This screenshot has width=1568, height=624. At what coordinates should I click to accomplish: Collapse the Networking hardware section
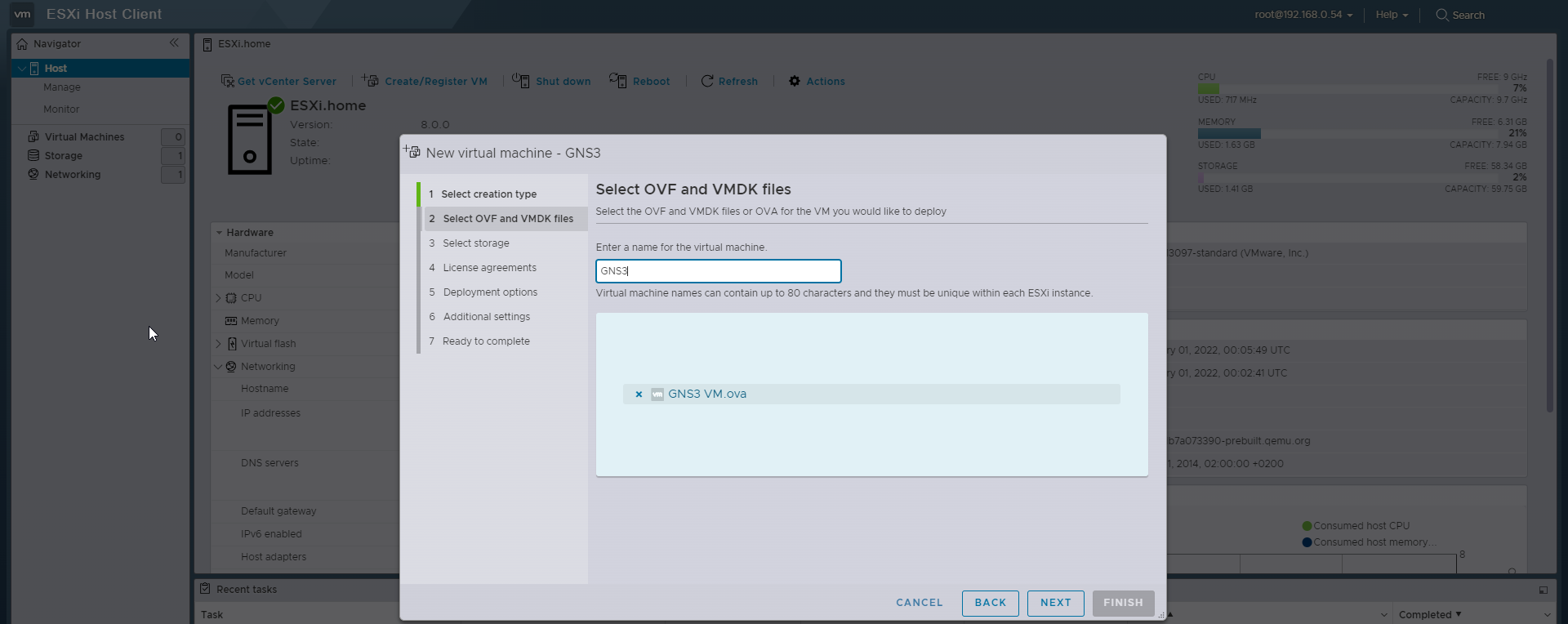218,367
